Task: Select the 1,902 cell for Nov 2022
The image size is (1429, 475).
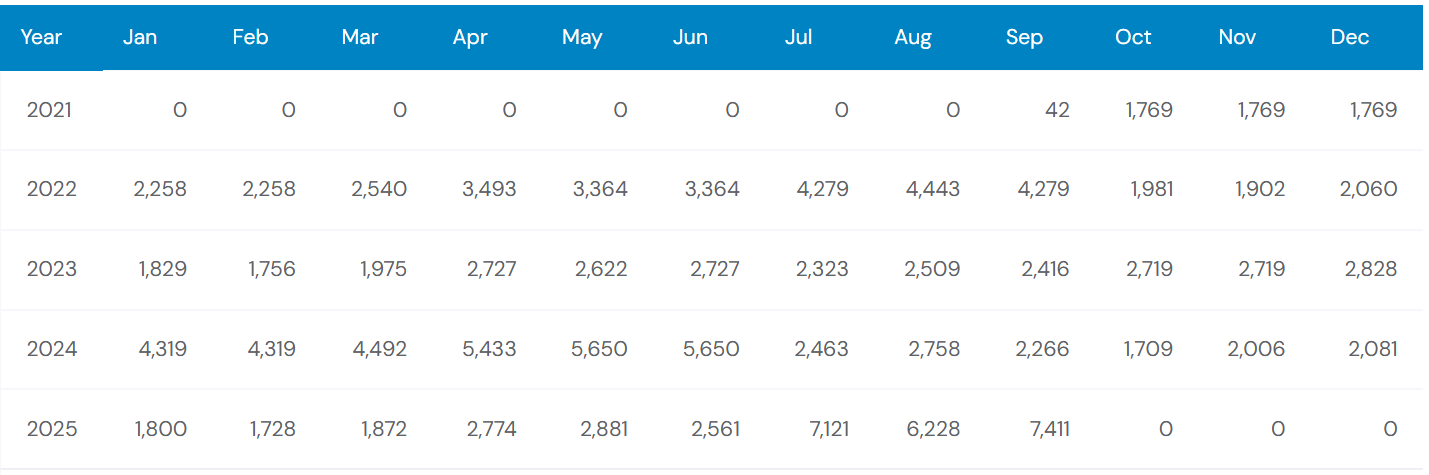Action: coord(1261,189)
